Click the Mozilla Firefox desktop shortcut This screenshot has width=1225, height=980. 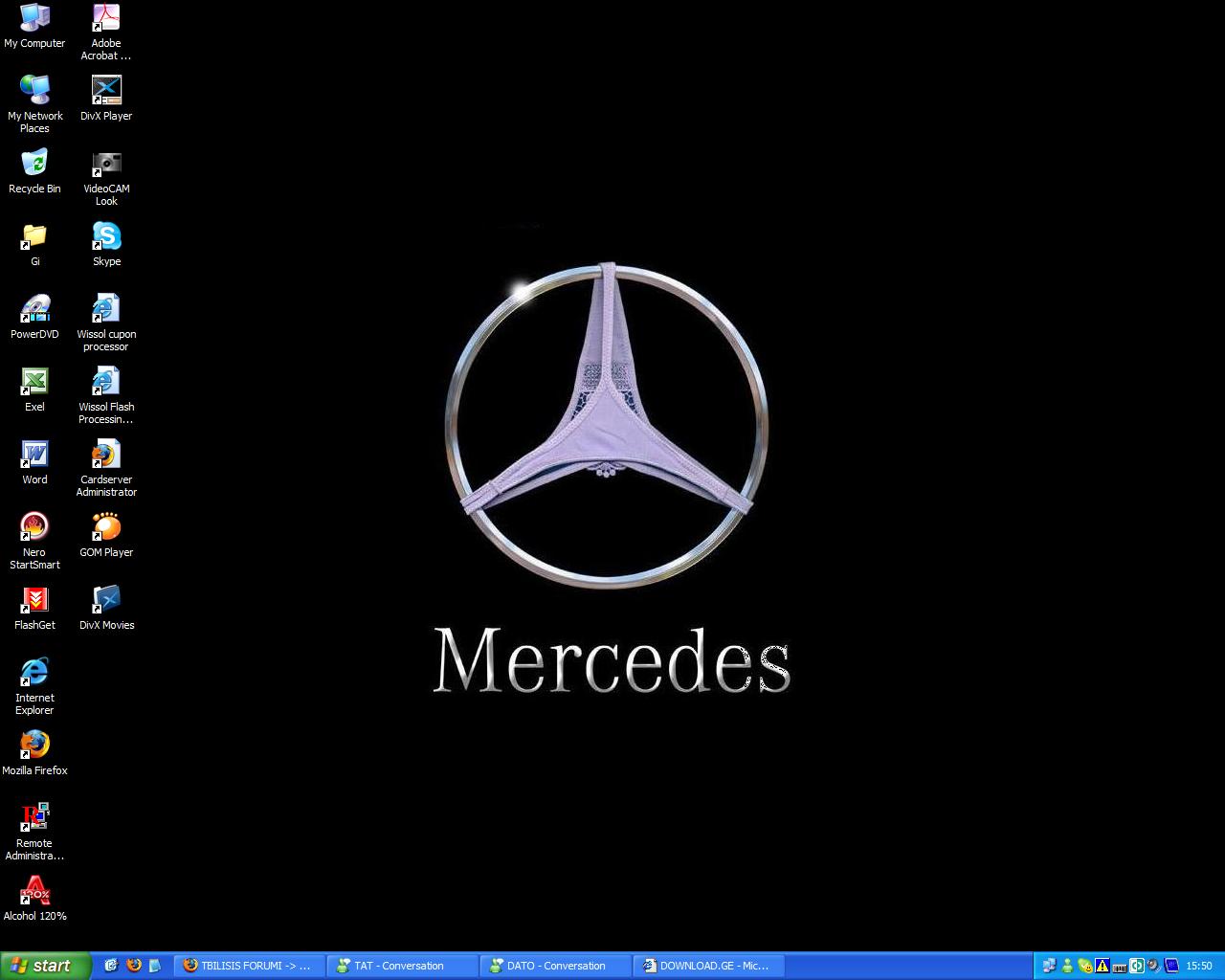click(34, 753)
